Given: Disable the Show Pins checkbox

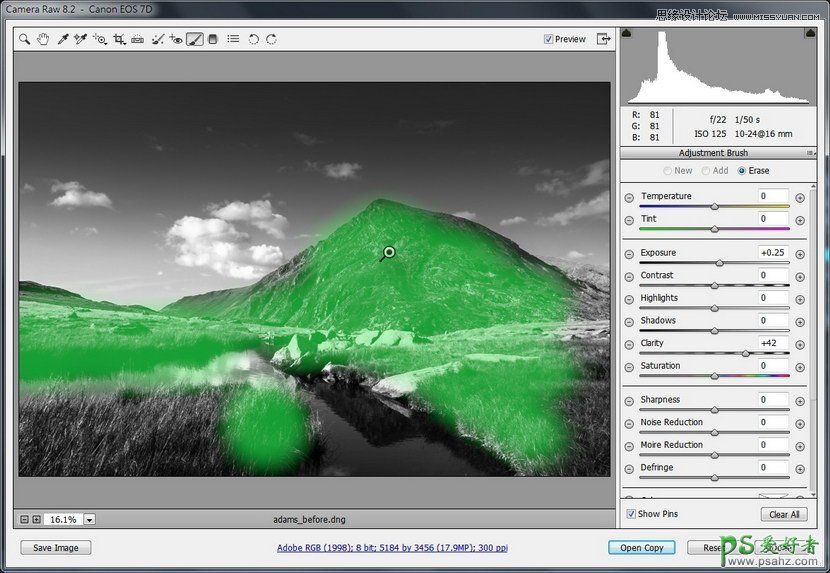Looking at the screenshot, I should 630,514.
